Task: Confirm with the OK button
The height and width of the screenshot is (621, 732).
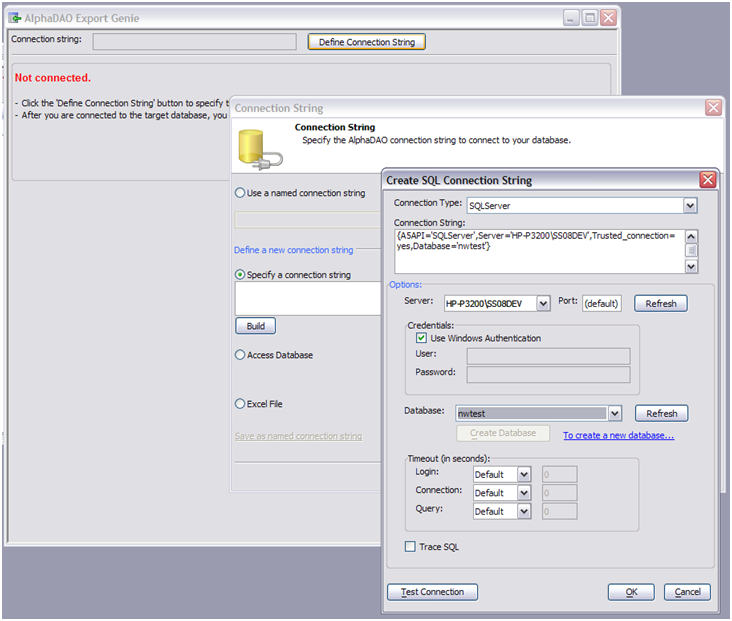Action: coord(631,592)
